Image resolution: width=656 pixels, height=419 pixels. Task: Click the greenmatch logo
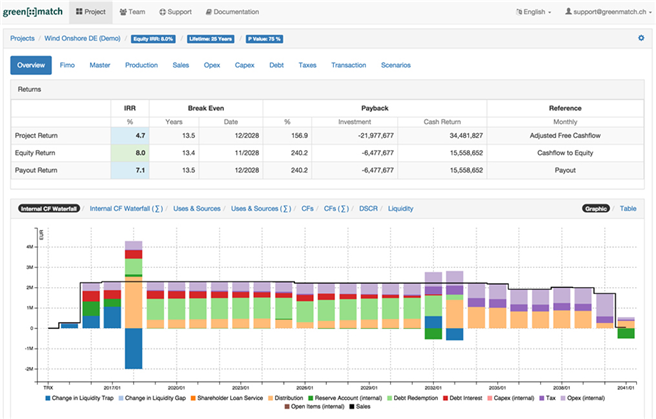(34, 11)
